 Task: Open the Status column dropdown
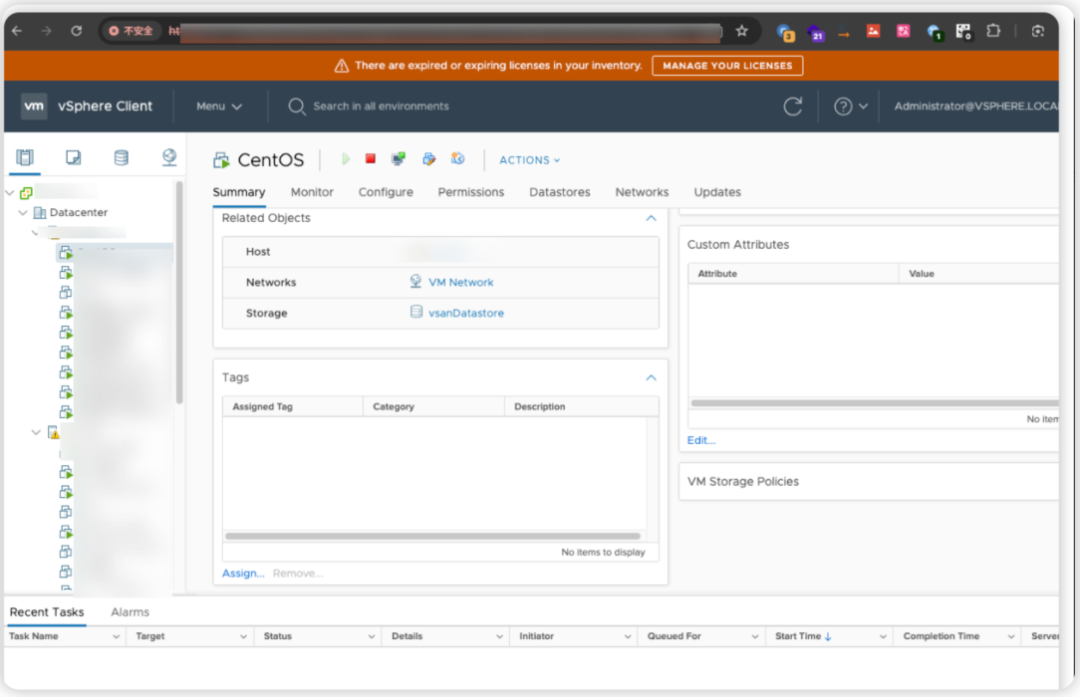(371, 636)
